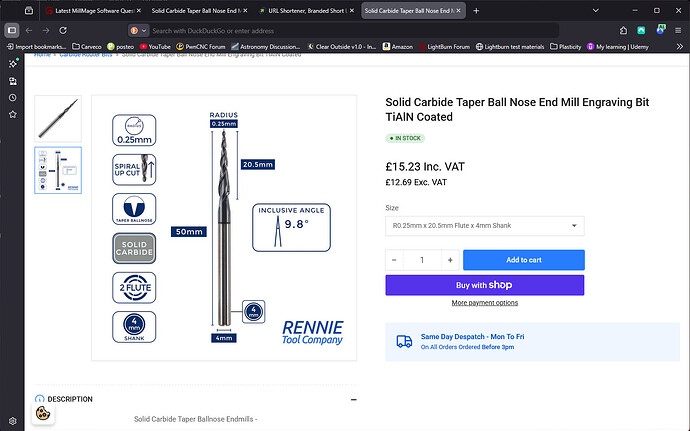690x431 pixels.
Task: Increase quantity with plus button
Action: 450,260
